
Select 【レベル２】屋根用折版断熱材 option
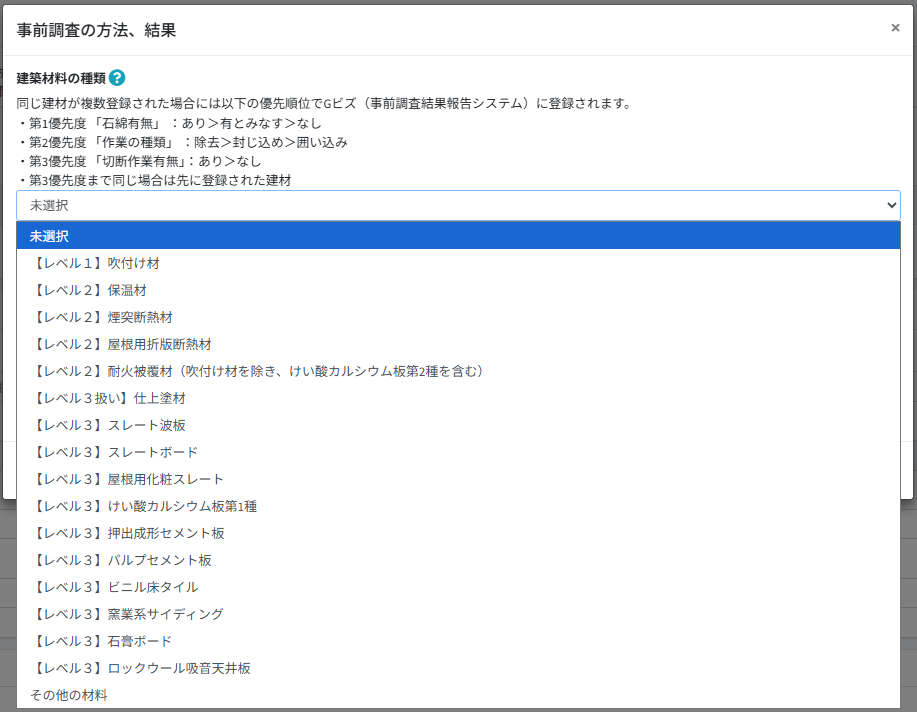(121, 344)
